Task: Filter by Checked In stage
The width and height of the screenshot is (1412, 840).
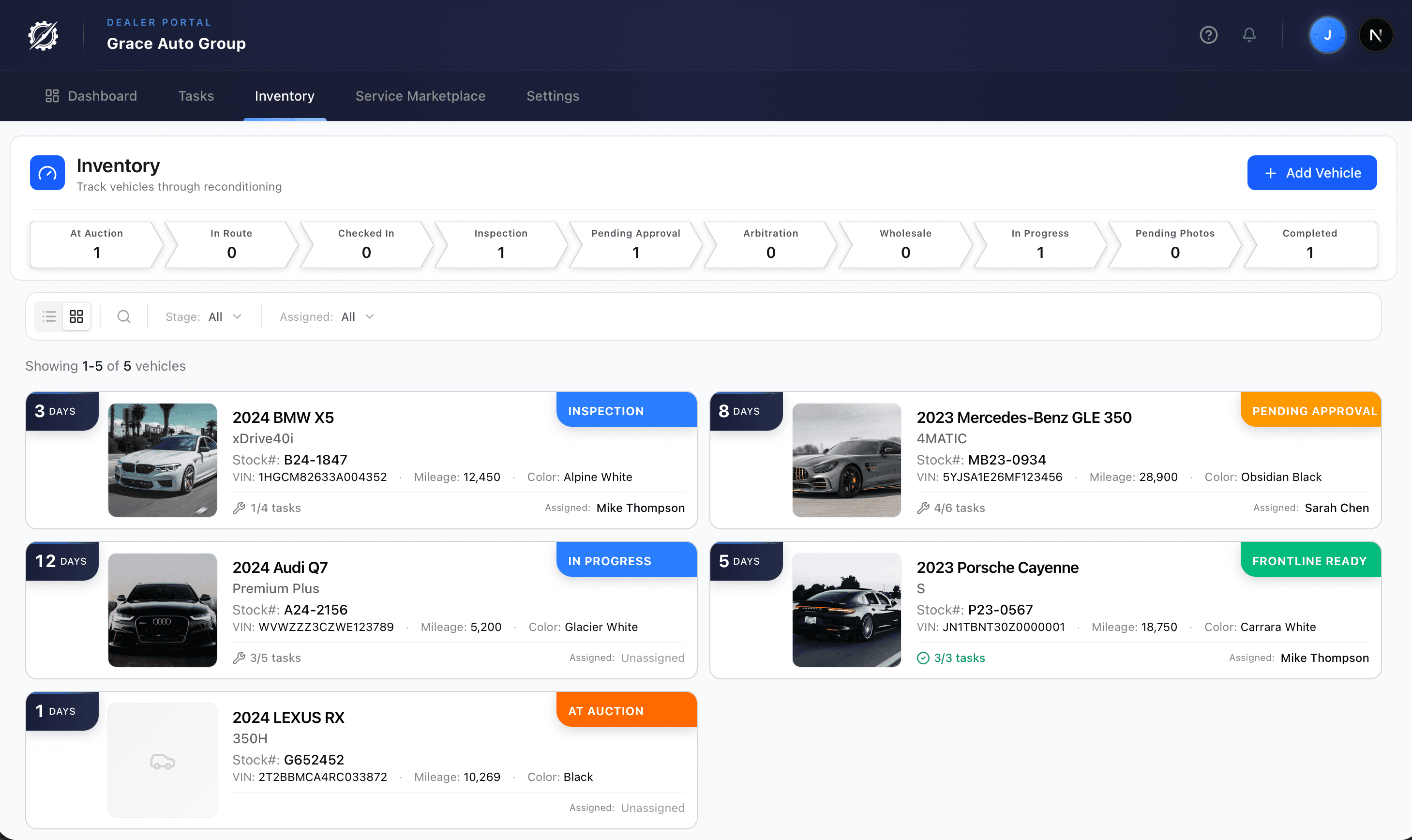Action: click(x=366, y=244)
